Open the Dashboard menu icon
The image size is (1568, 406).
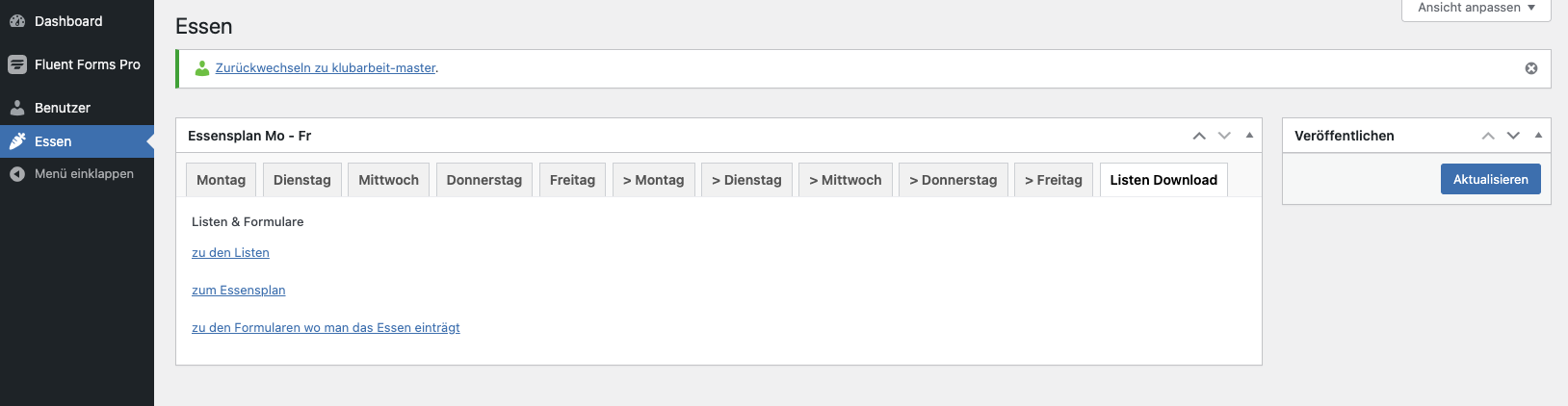(17, 21)
